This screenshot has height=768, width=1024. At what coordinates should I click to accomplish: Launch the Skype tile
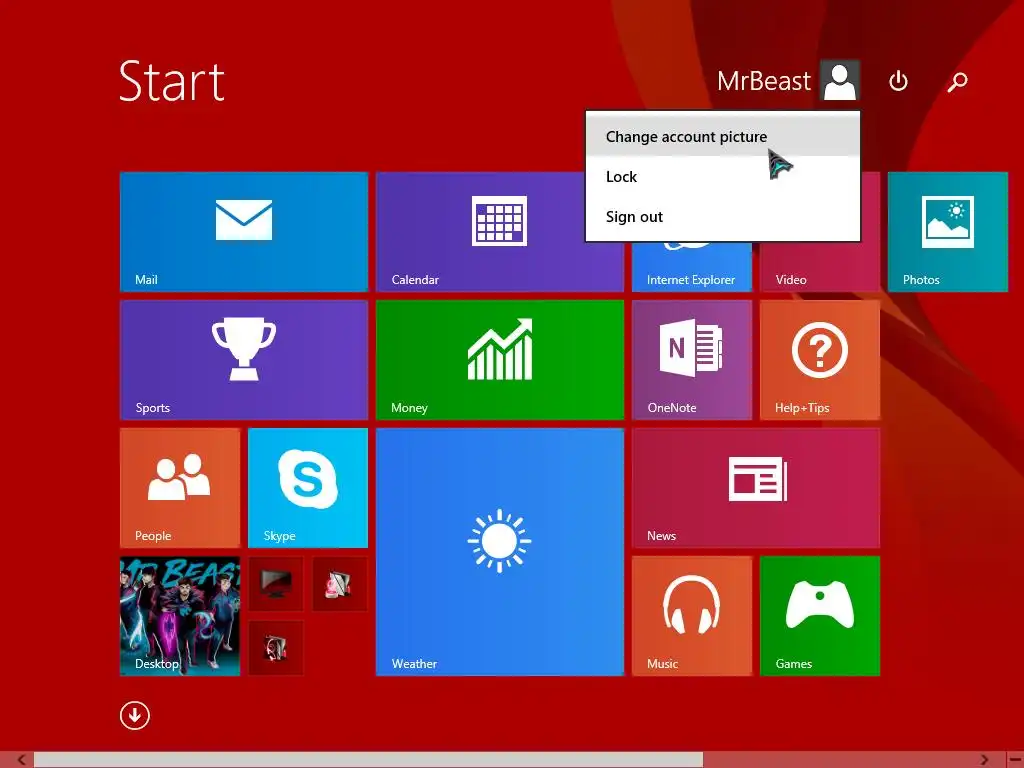pos(308,488)
